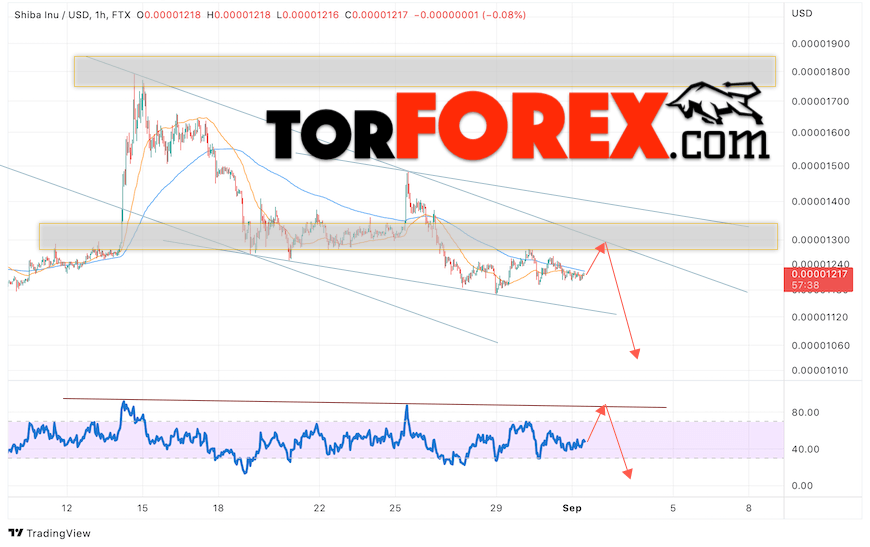Click the Low value L0.00001216 in the header
The width and height of the screenshot is (870, 547).
click(307, 15)
